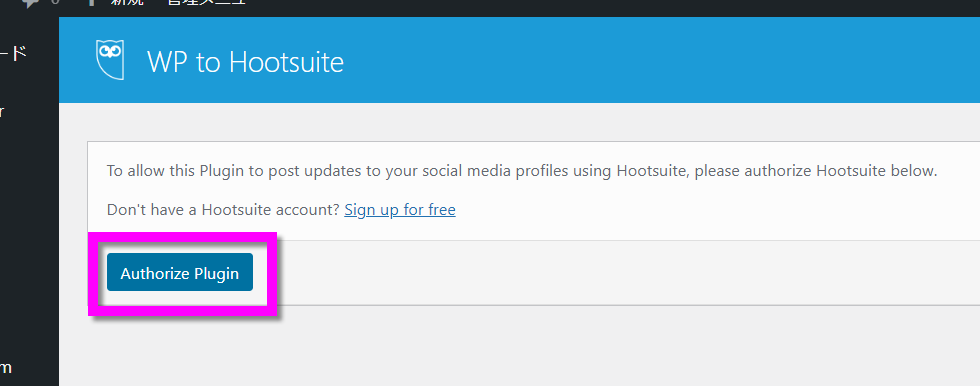Screen dimensions: 980x386
Task: Open the comments bubble in admin bar
Action: 30,3
